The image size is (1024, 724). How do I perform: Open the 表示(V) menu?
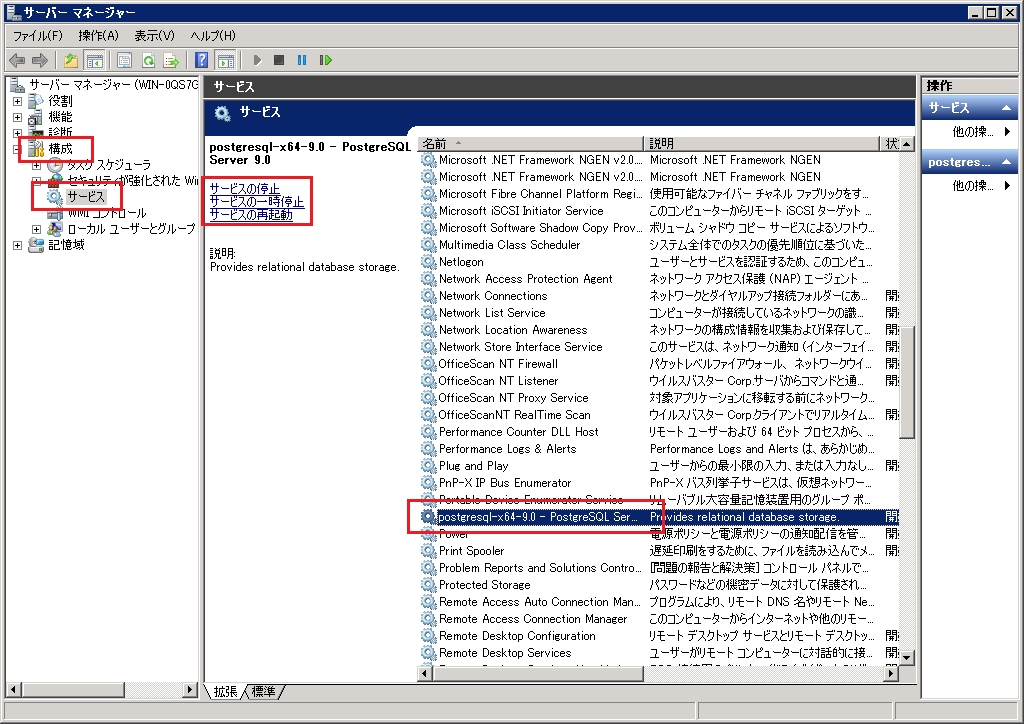click(154, 36)
